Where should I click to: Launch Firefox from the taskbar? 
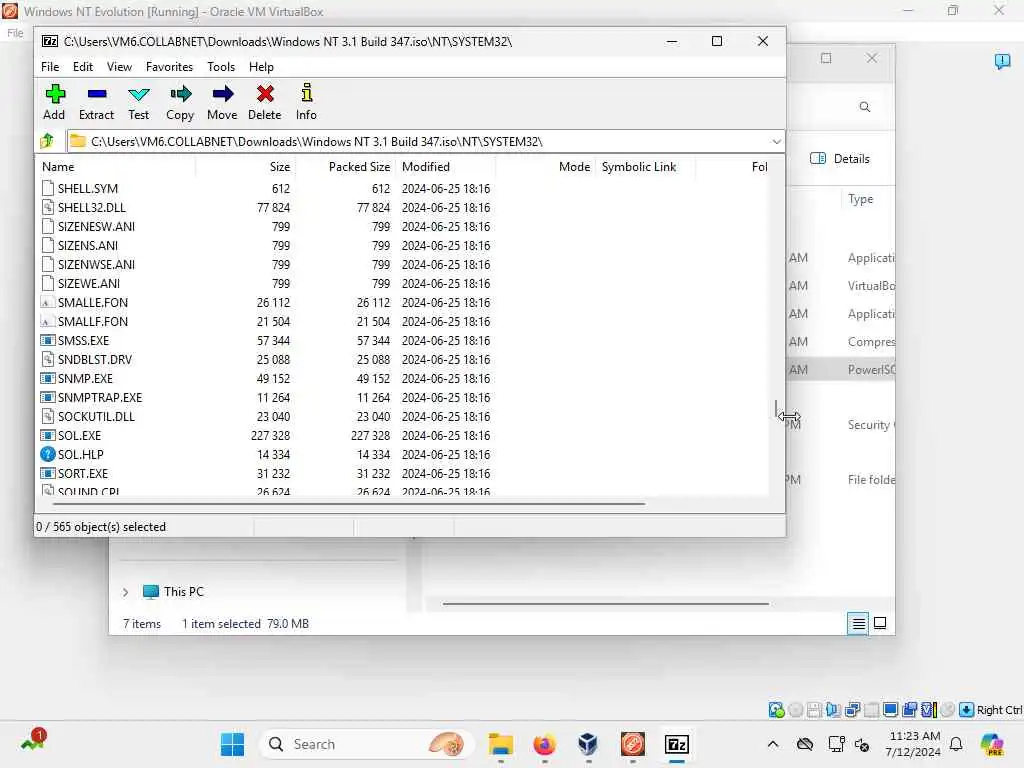544,744
